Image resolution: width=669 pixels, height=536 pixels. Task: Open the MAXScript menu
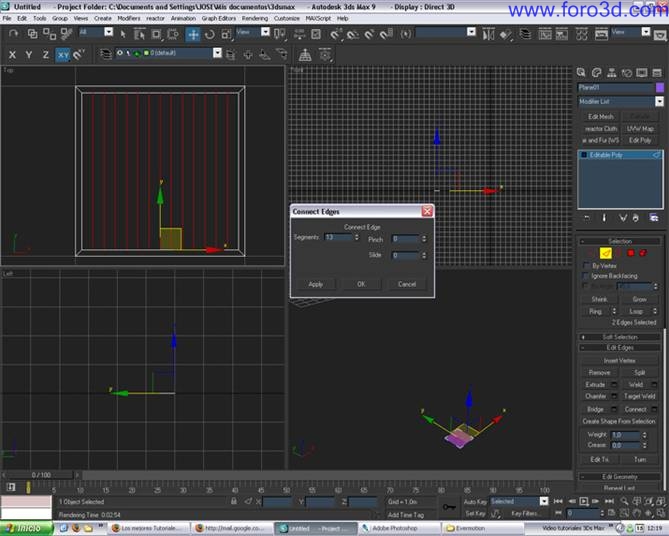point(318,18)
